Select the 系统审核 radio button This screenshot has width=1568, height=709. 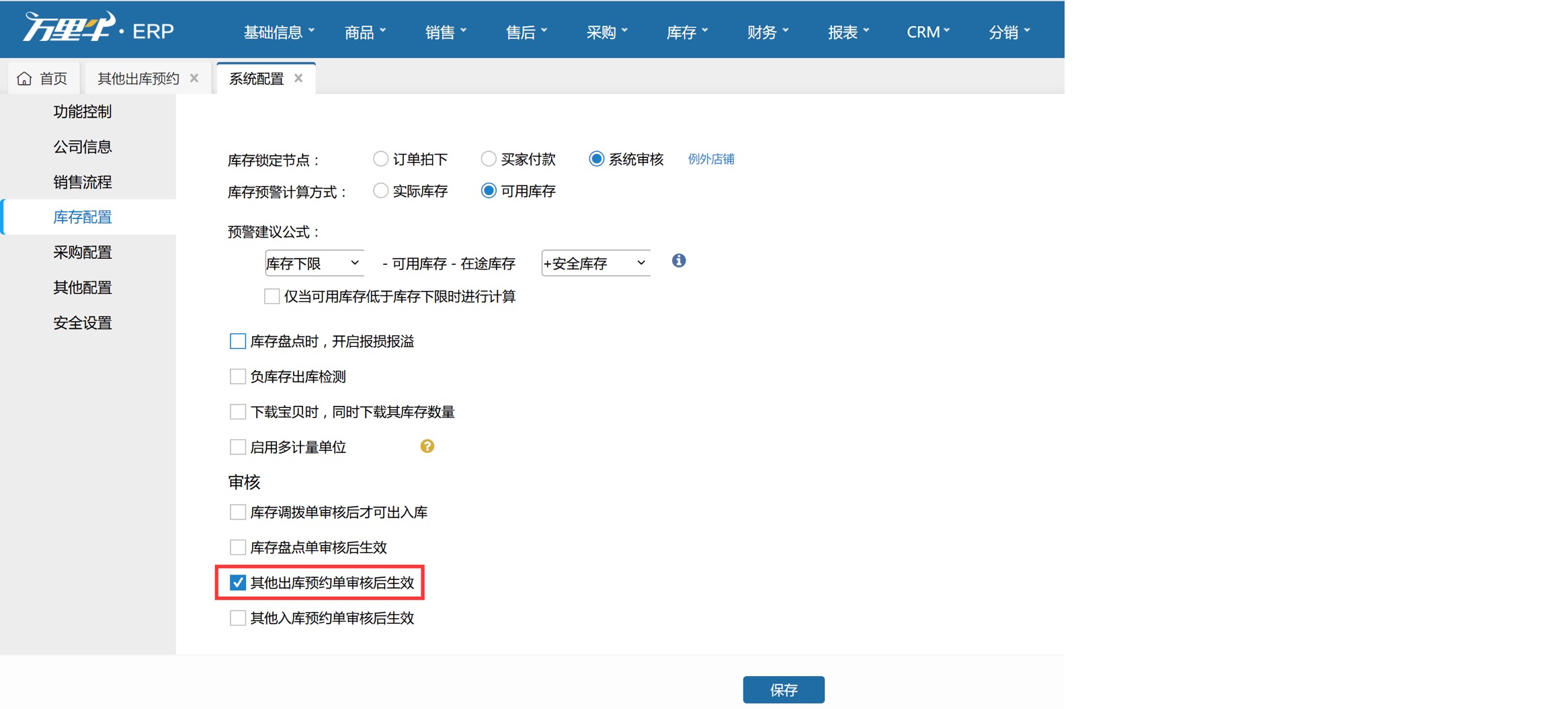[x=596, y=159]
